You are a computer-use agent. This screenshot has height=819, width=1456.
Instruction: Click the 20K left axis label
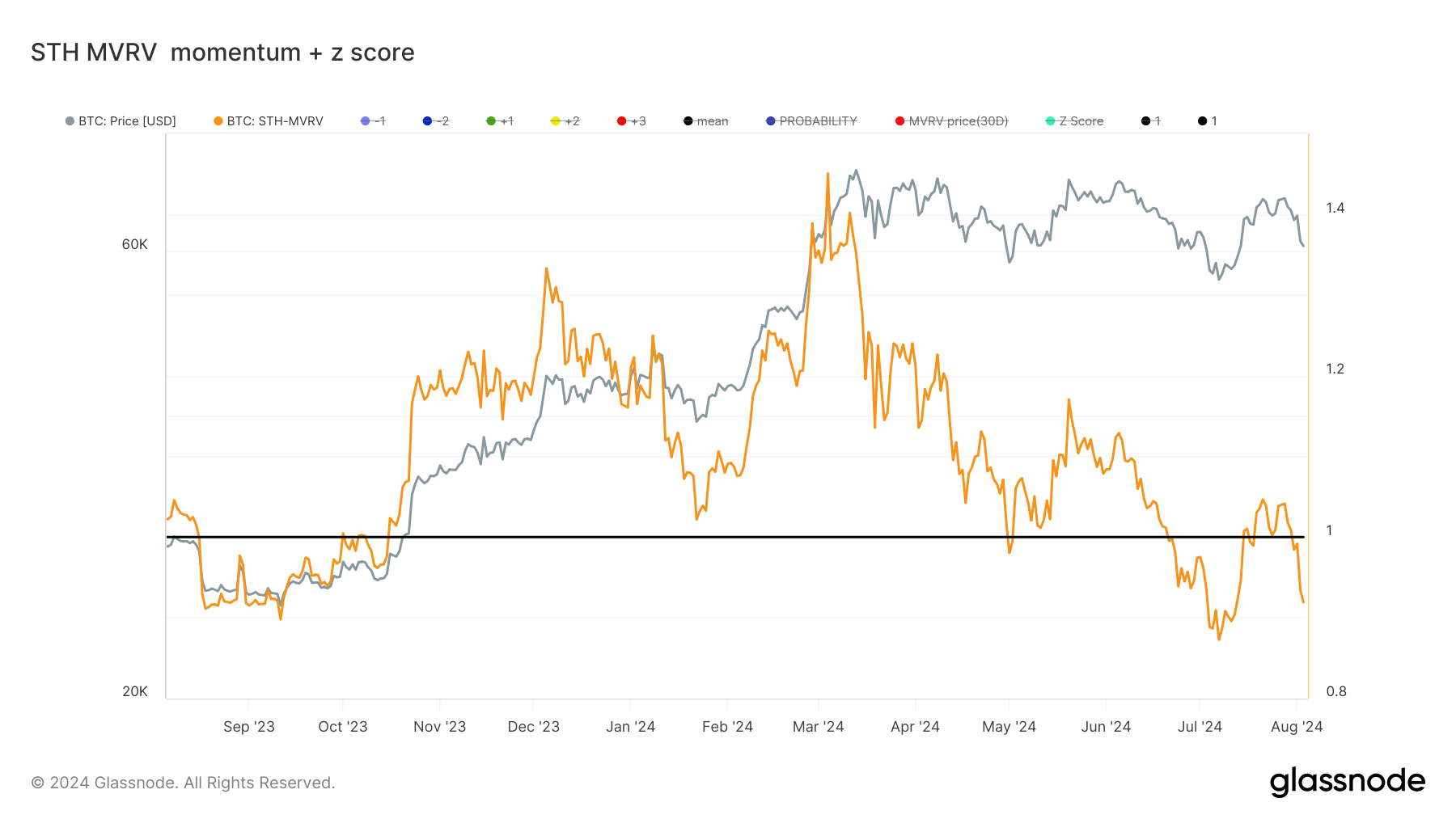click(135, 691)
